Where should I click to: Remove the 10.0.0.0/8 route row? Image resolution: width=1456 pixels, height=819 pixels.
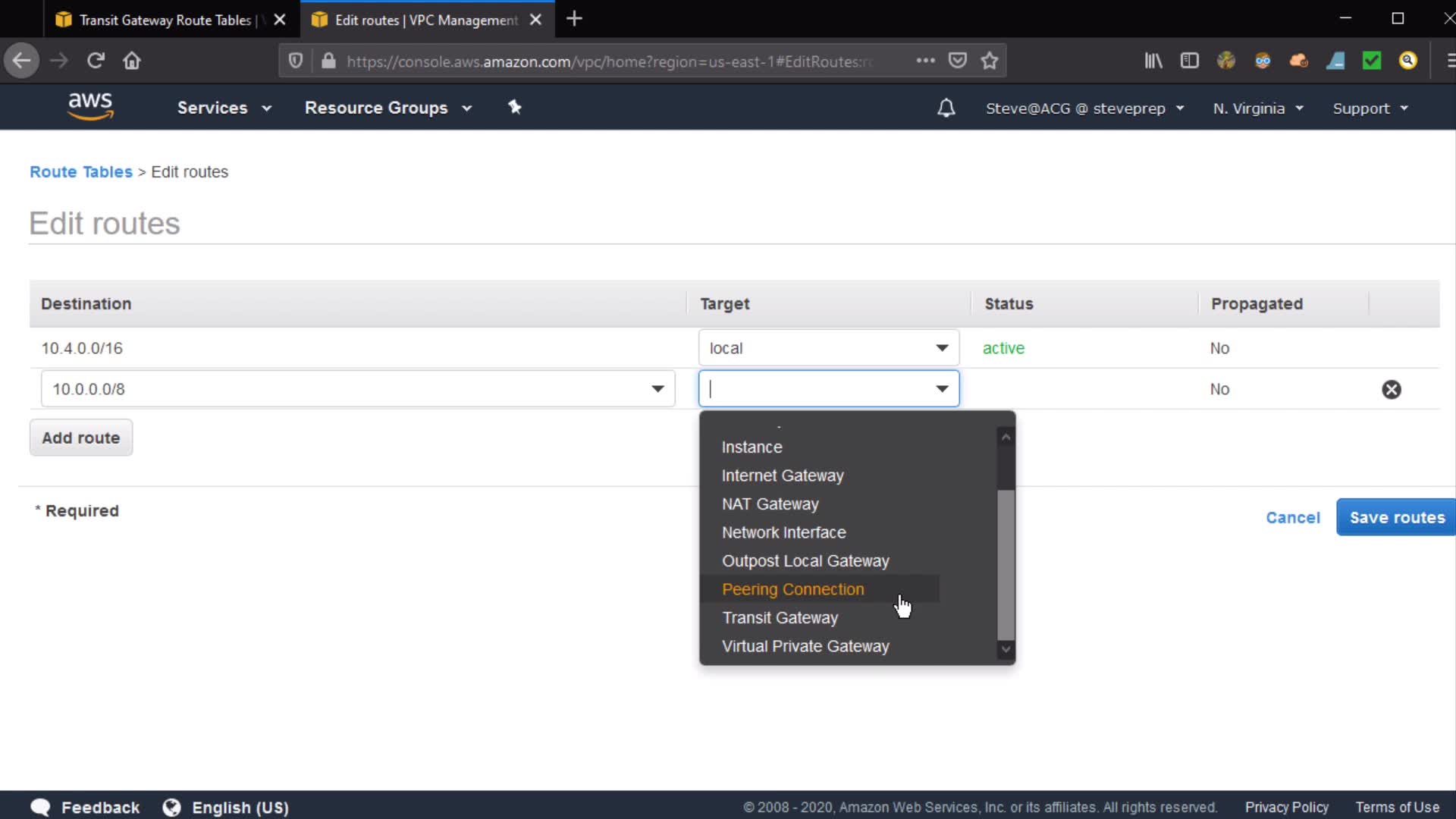coord(1391,389)
